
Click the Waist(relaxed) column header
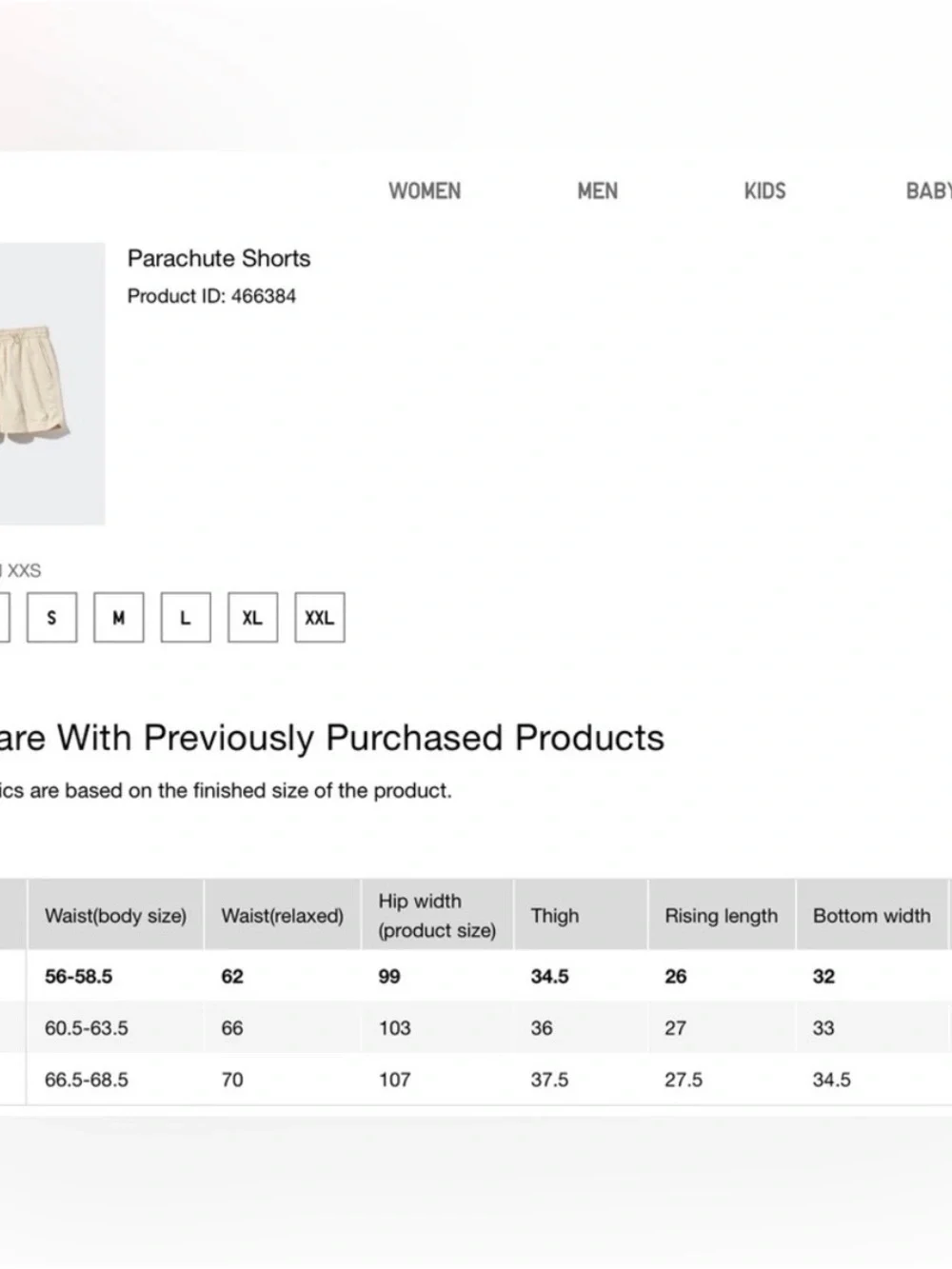(282, 916)
